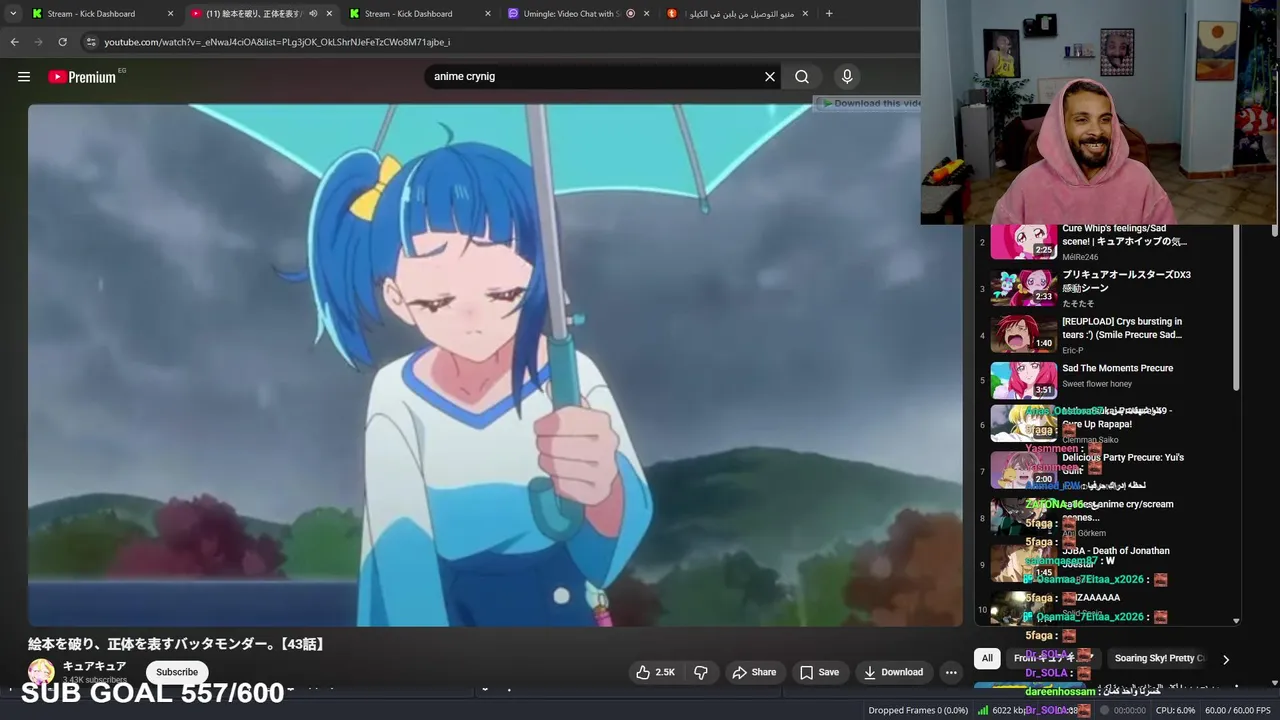Like the video with thumbs up
This screenshot has height=720, width=1280.
(x=655, y=672)
